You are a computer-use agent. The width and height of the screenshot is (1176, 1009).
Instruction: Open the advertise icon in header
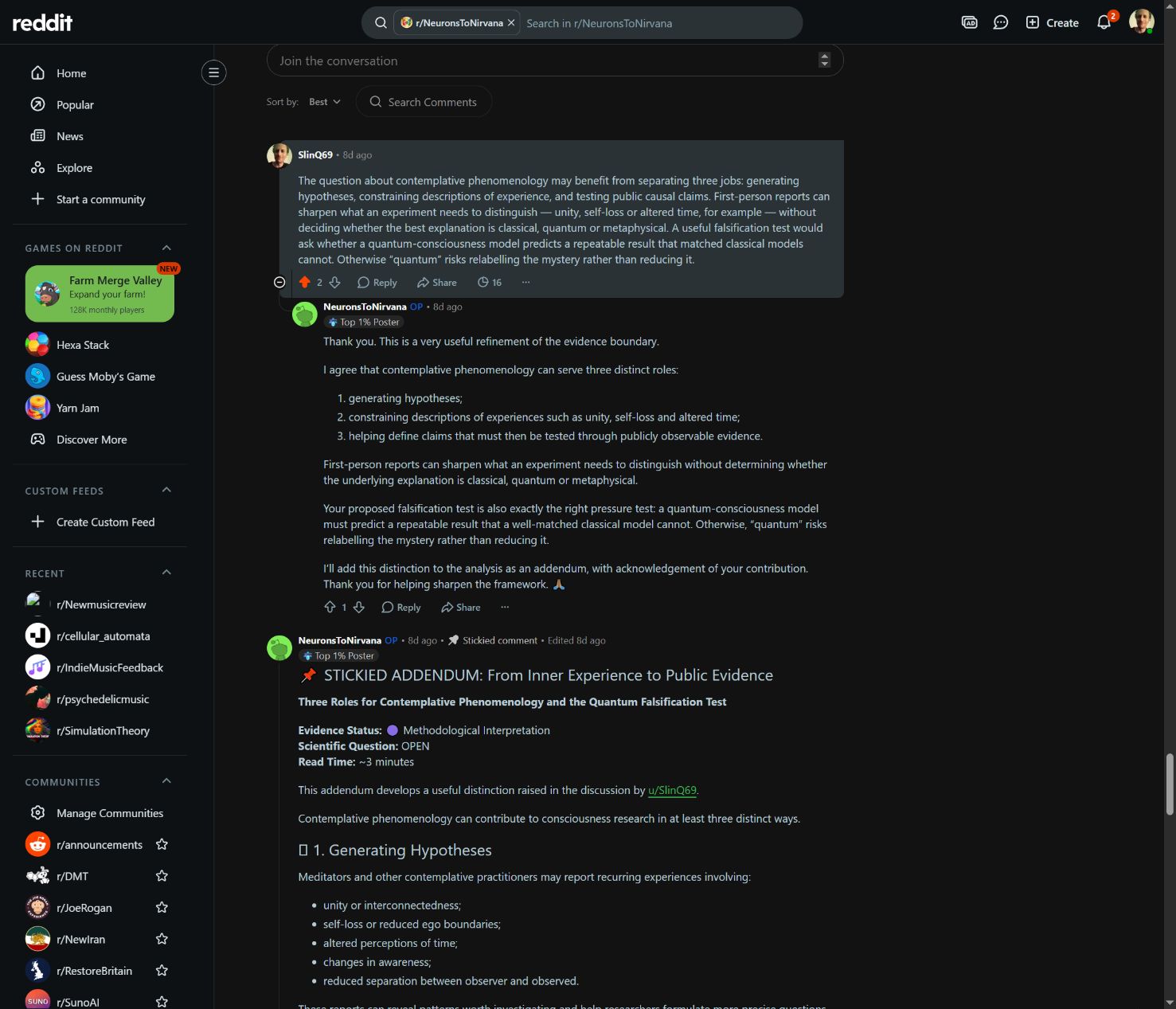[969, 22]
